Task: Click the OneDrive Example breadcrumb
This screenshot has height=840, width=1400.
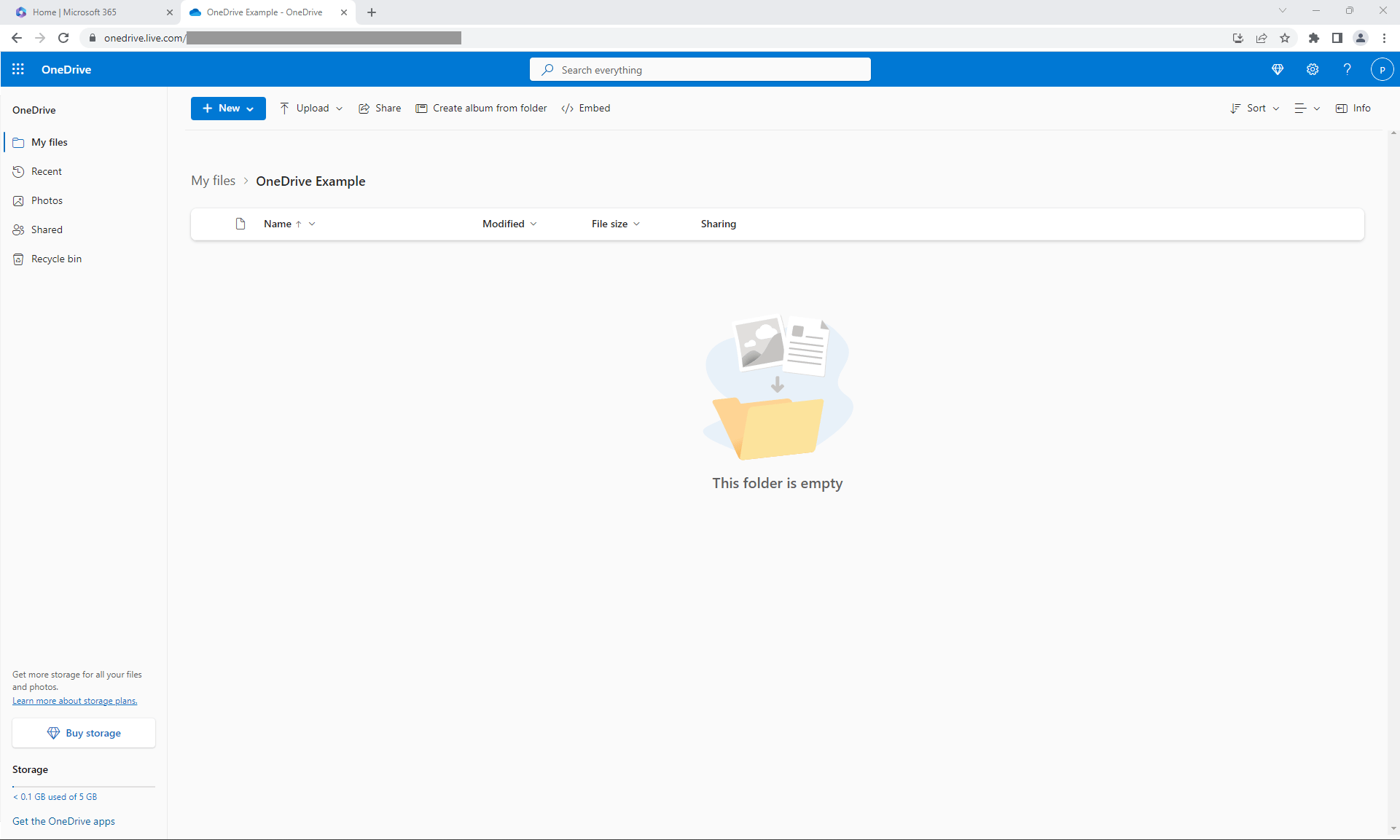Action: pos(310,181)
